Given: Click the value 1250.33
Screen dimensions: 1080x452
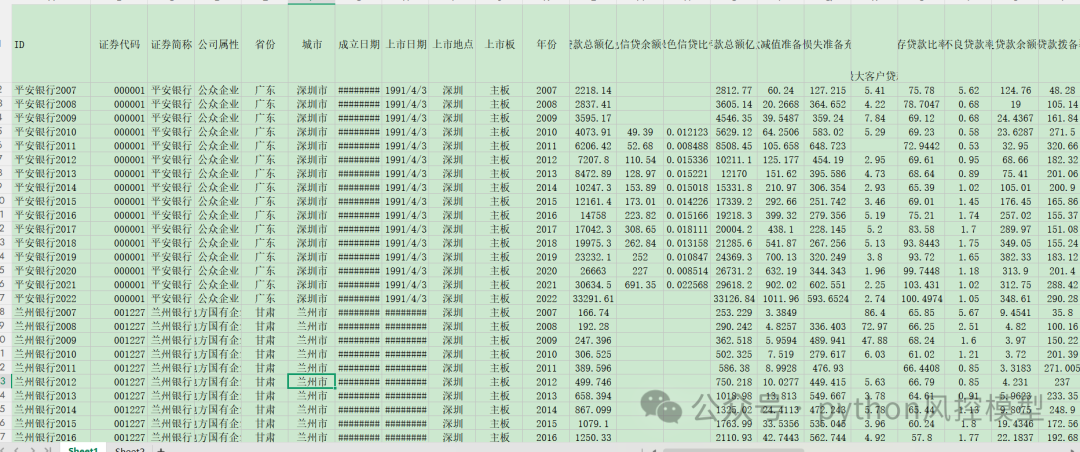Looking at the screenshot, I should point(593,438).
